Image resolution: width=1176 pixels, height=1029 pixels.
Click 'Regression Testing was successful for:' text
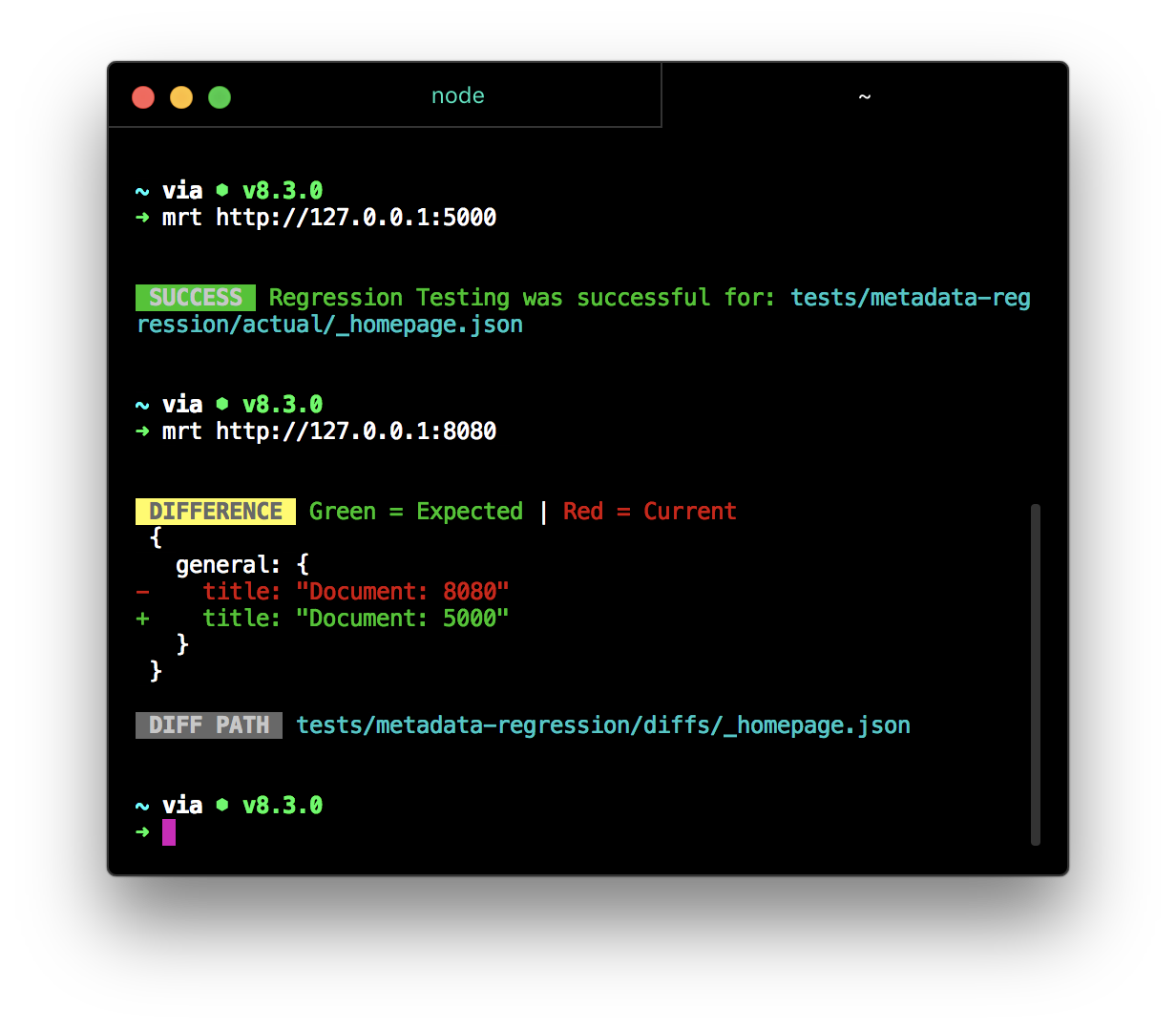click(522, 298)
